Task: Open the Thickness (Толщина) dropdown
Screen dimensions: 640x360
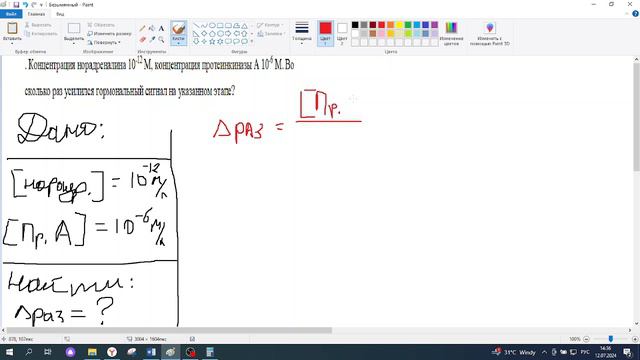Action: pyautogui.click(x=302, y=32)
